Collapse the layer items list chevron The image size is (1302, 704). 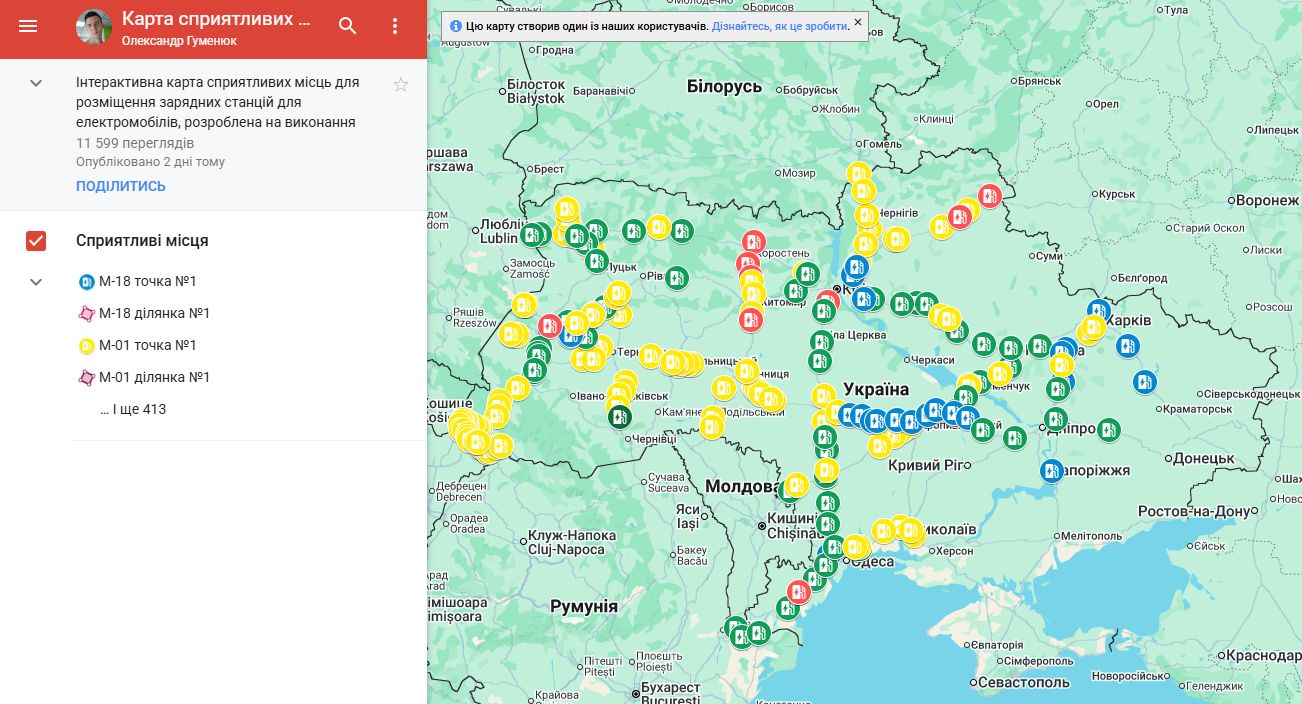tap(36, 282)
